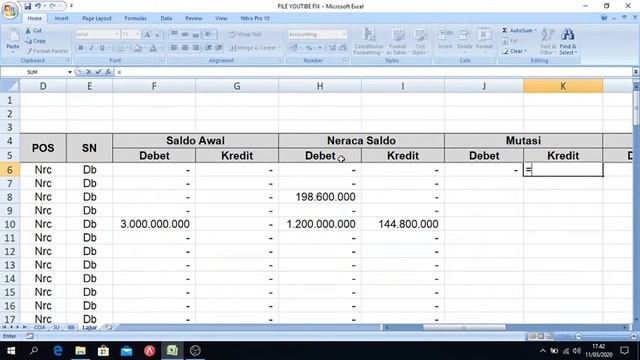The width and height of the screenshot is (640, 360).
Task: Increase font size with Grow Font icon
Action: [x=147, y=34]
